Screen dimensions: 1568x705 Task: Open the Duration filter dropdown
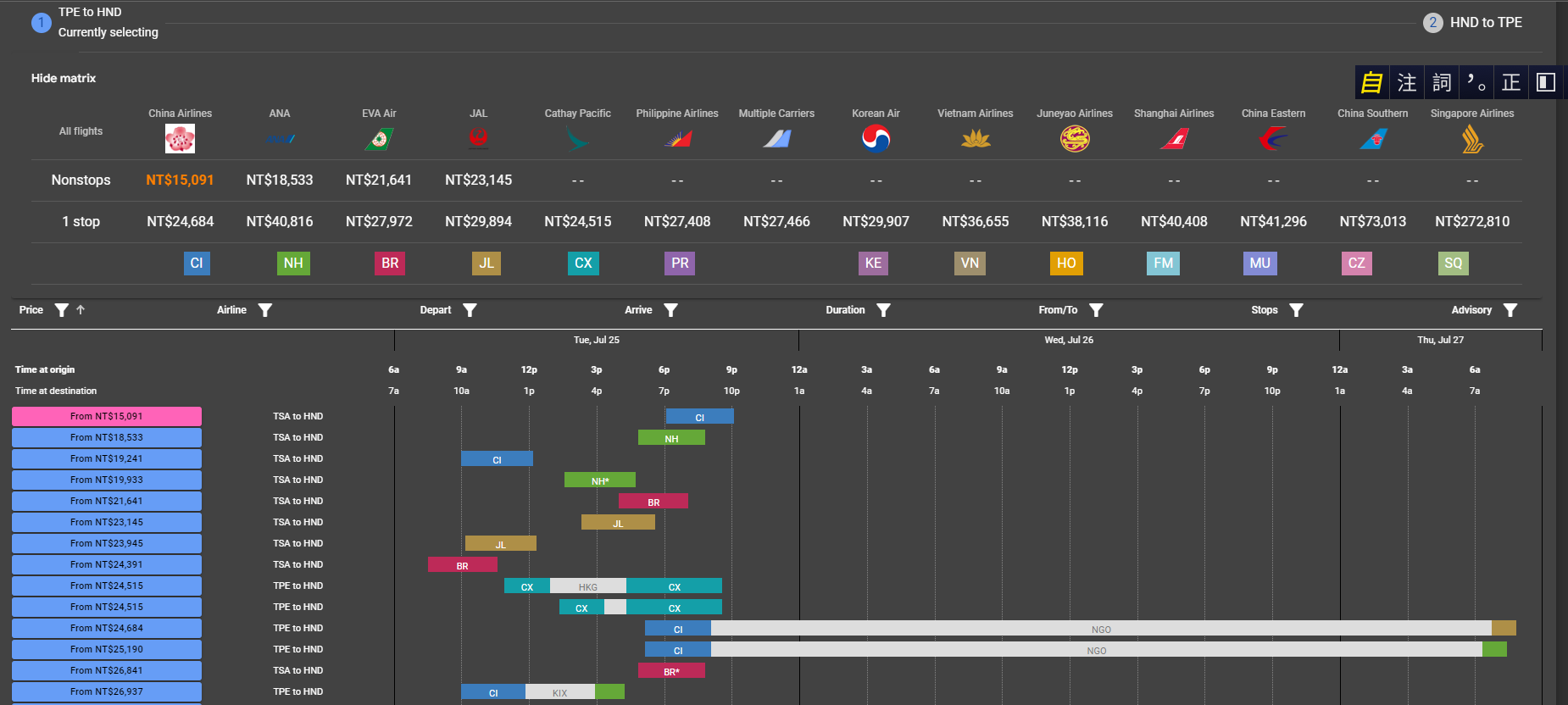(x=883, y=310)
